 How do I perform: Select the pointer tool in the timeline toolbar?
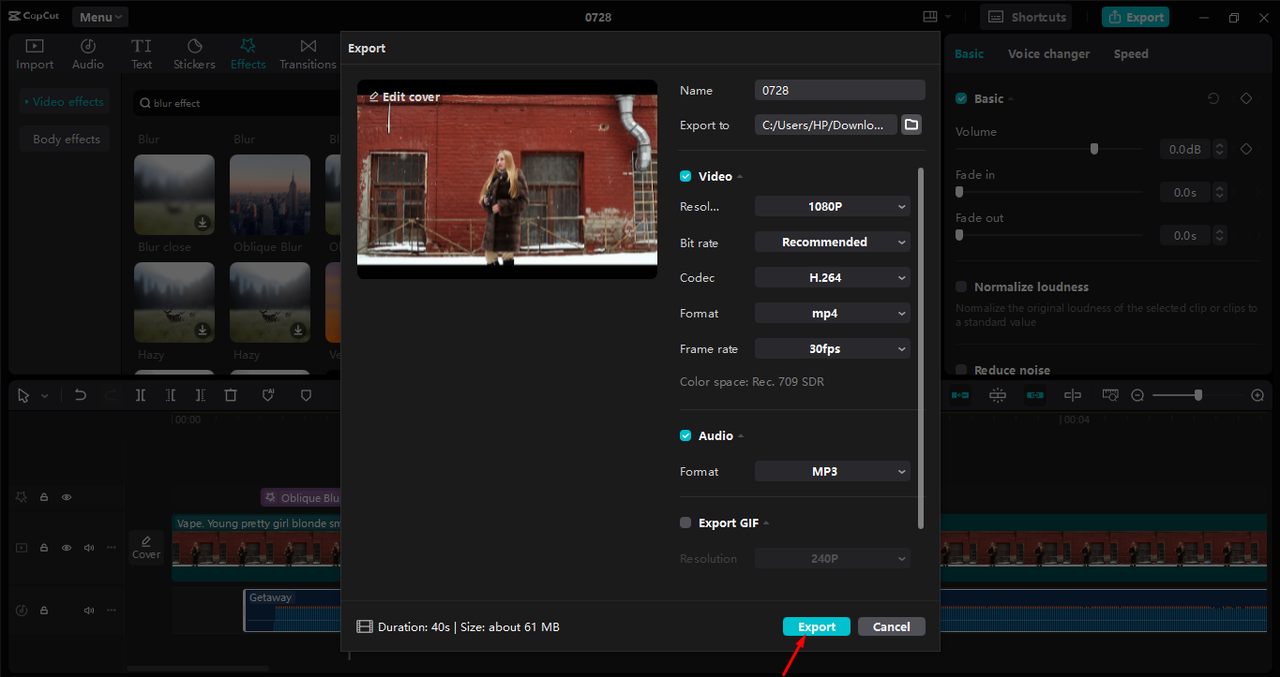(25, 396)
